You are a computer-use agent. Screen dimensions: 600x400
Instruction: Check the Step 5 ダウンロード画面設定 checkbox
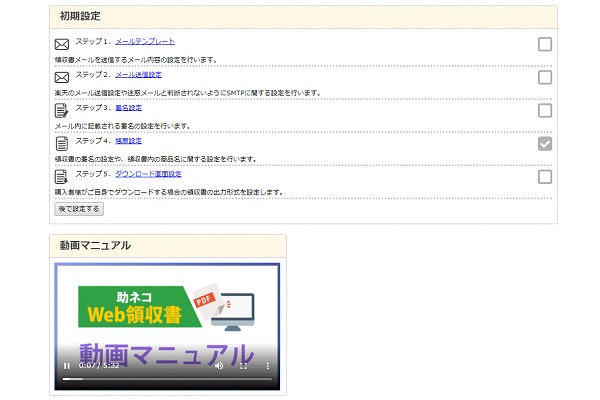(x=544, y=177)
